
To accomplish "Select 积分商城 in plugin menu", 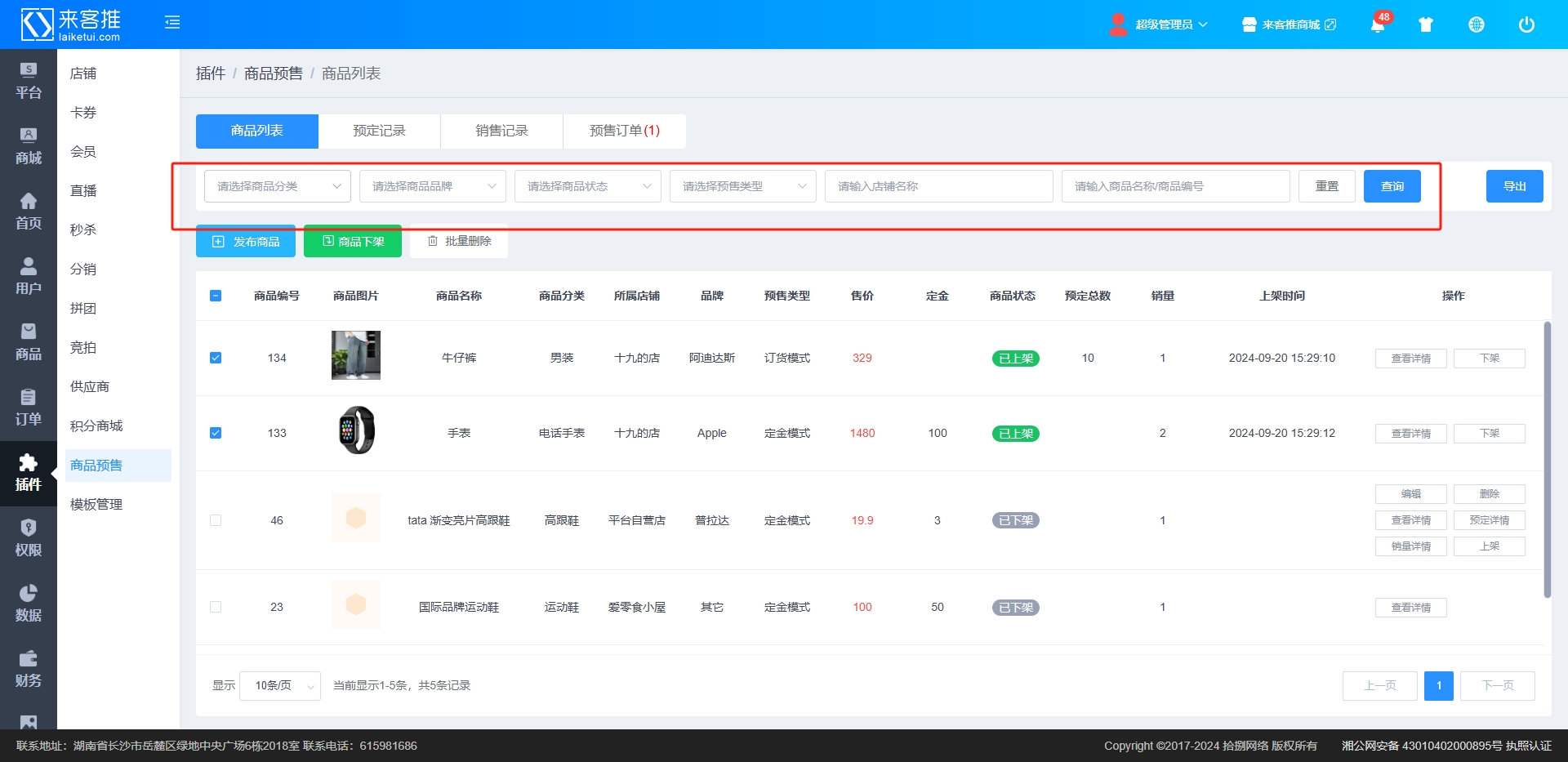I will point(96,426).
